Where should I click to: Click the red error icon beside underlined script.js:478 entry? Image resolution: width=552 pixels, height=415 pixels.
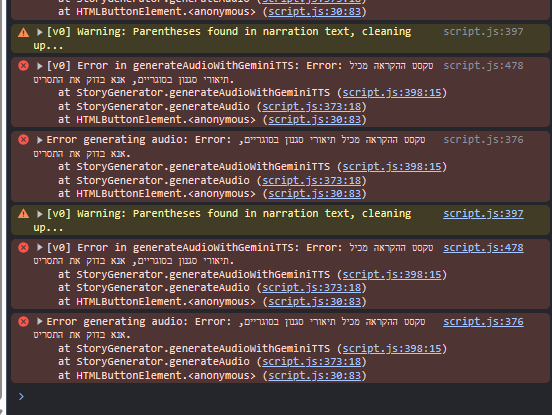(24, 247)
